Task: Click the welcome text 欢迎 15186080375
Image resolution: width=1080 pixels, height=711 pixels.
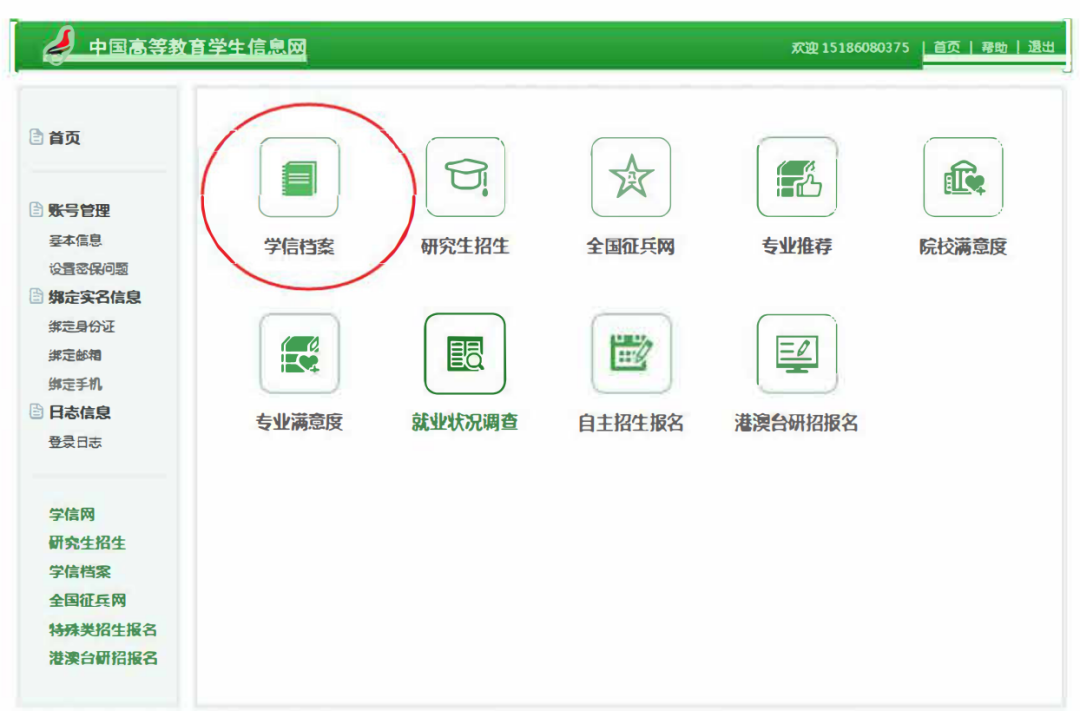Action: pyautogui.click(x=850, y=48)
